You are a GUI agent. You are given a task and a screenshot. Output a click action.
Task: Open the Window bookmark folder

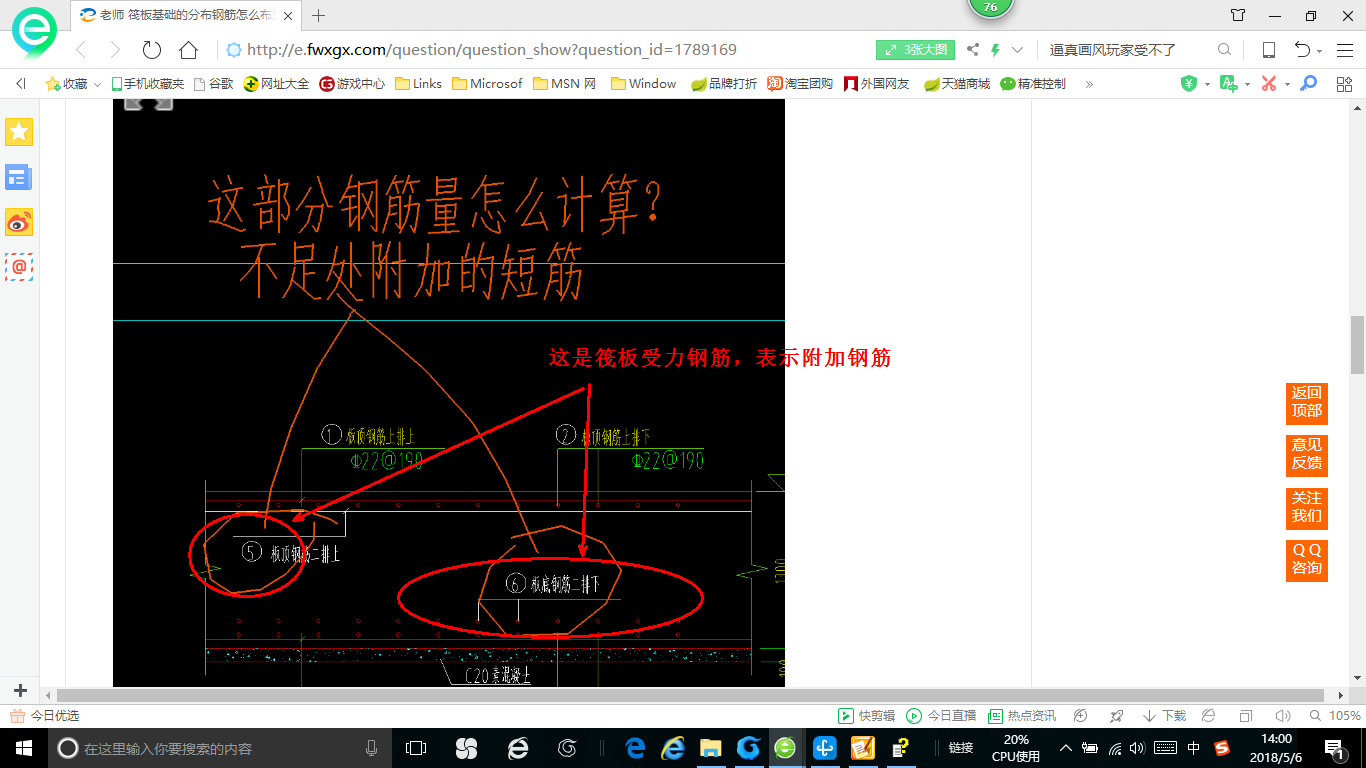coord(643,84)
